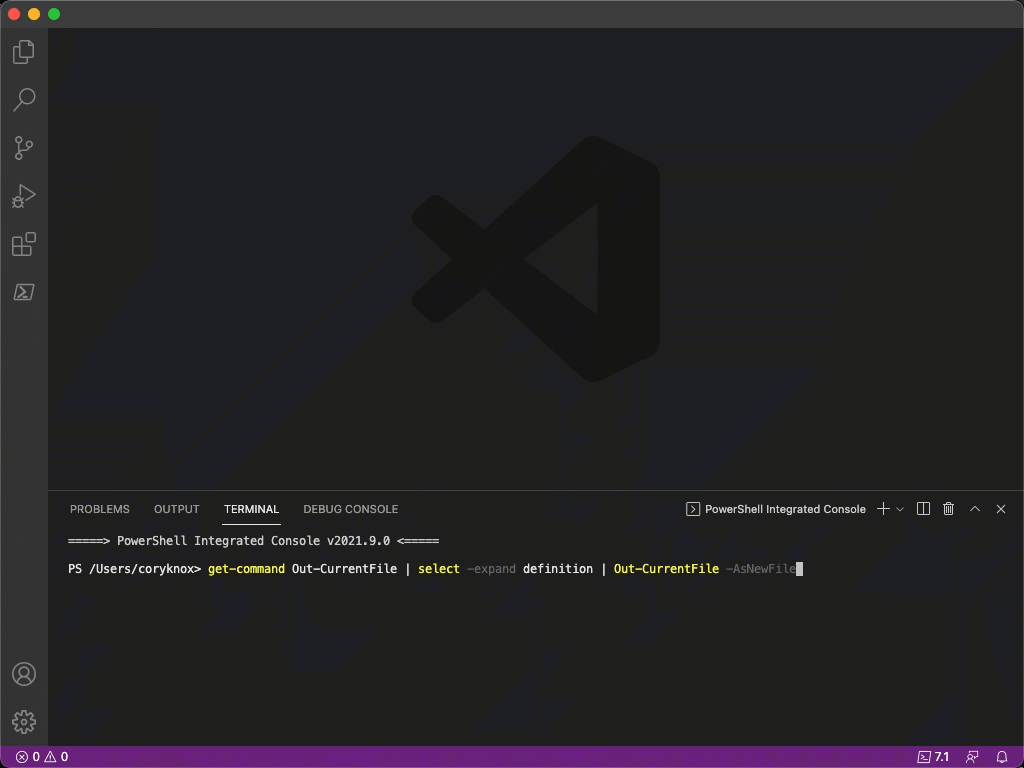Open the Explorer view
This screenshot has height=768, width=1024.
pos(24,52)
